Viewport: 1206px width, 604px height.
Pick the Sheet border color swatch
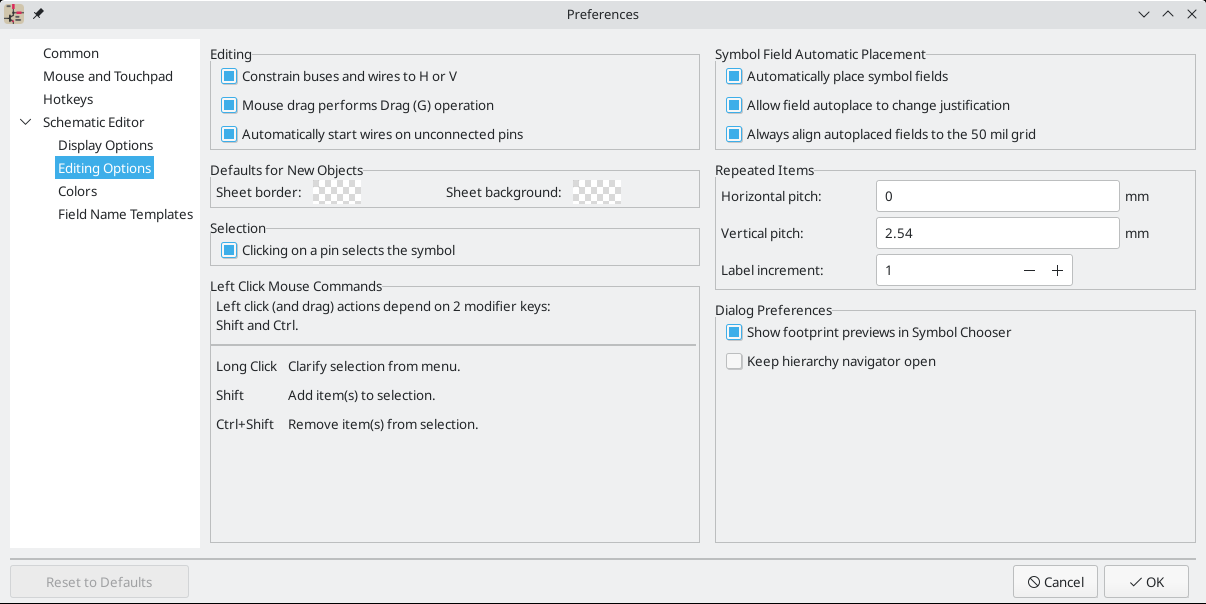coord(337,192)
